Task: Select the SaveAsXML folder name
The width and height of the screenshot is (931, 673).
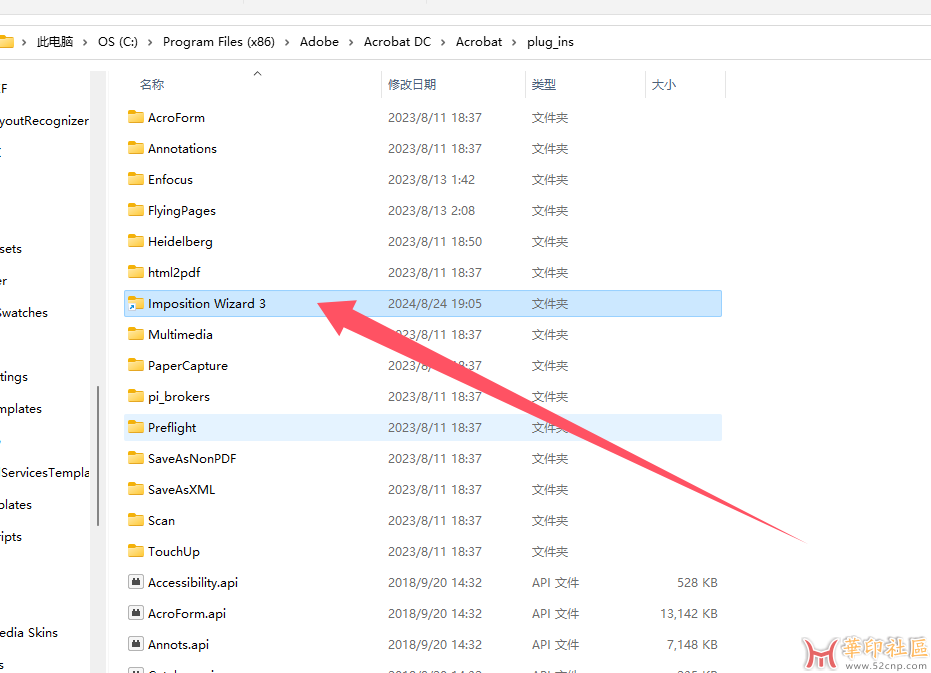Action: [x=181, y=489]
